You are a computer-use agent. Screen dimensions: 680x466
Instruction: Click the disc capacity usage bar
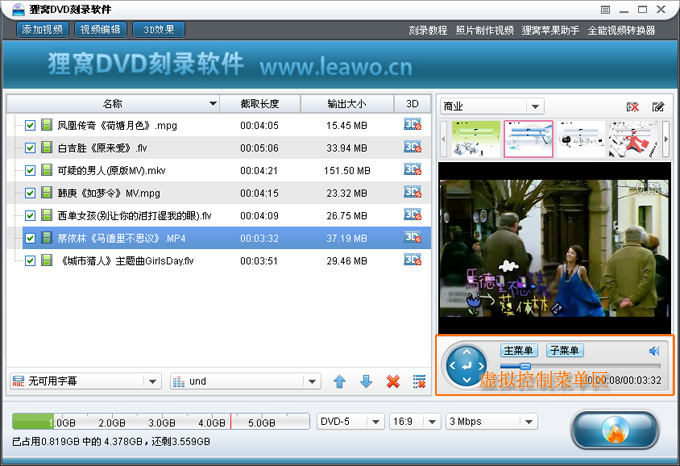[x=161, y=421]
